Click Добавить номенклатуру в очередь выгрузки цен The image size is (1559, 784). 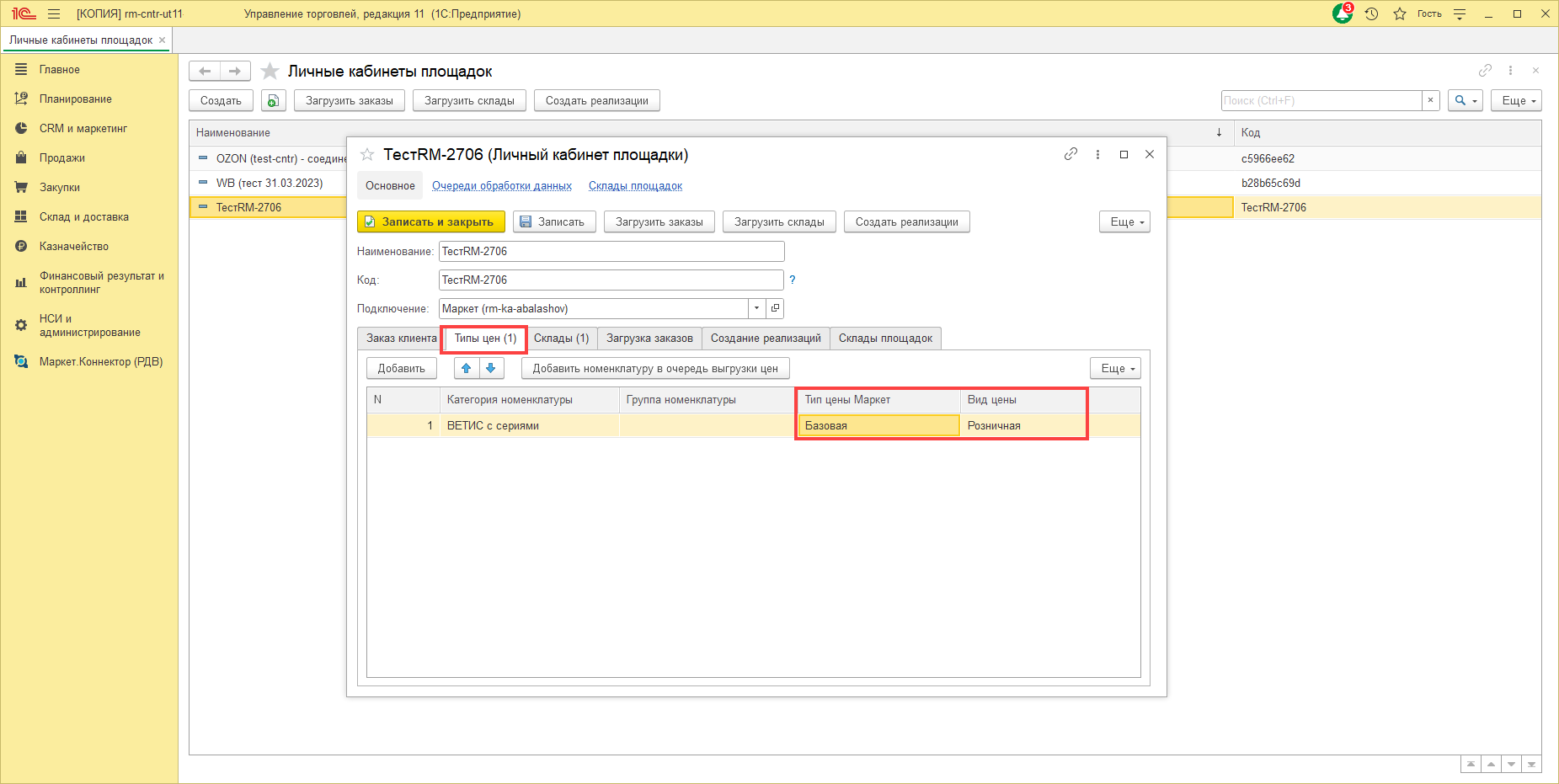654,369
